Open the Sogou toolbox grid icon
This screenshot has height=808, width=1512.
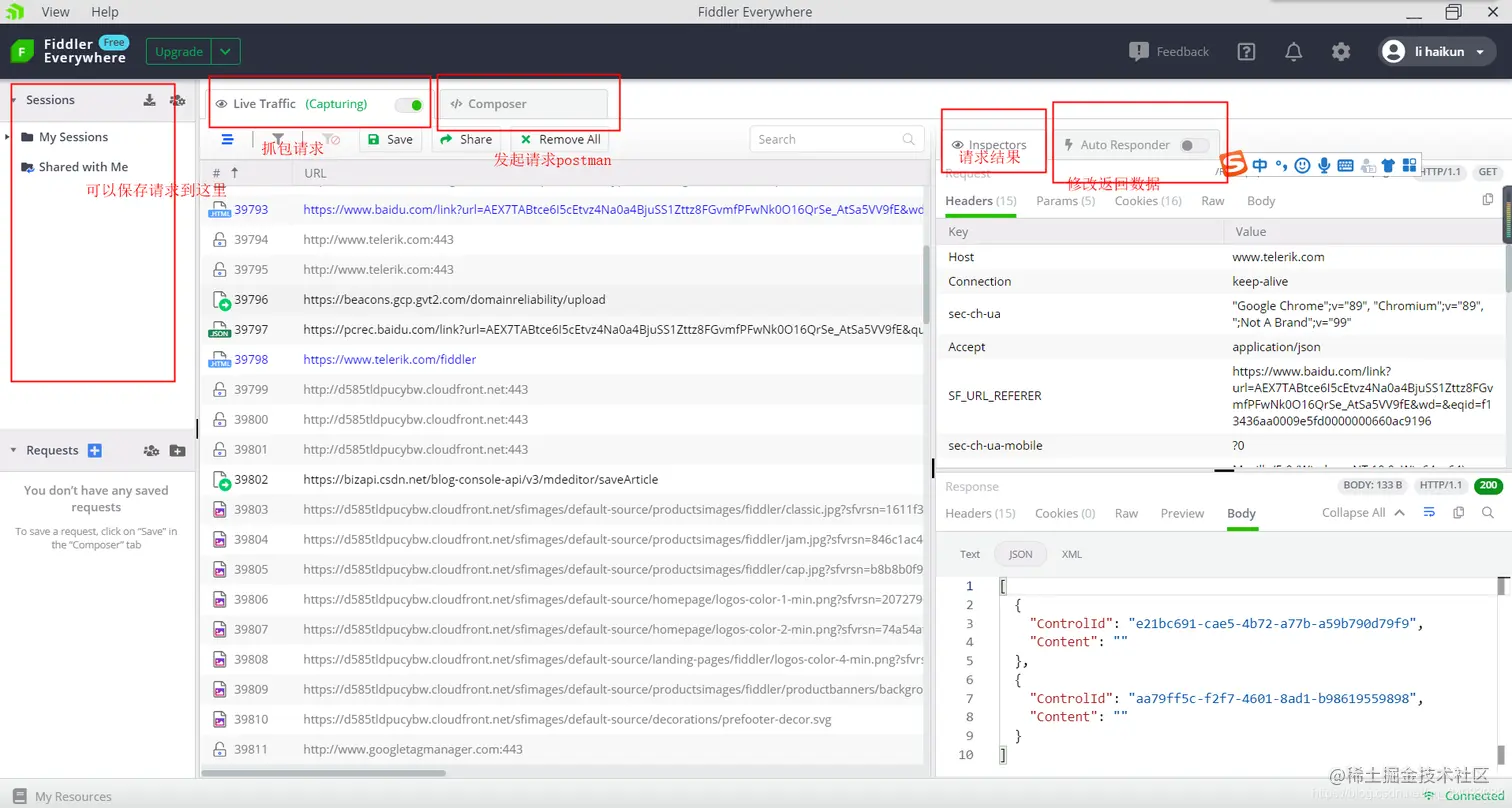coord(1410,165)
